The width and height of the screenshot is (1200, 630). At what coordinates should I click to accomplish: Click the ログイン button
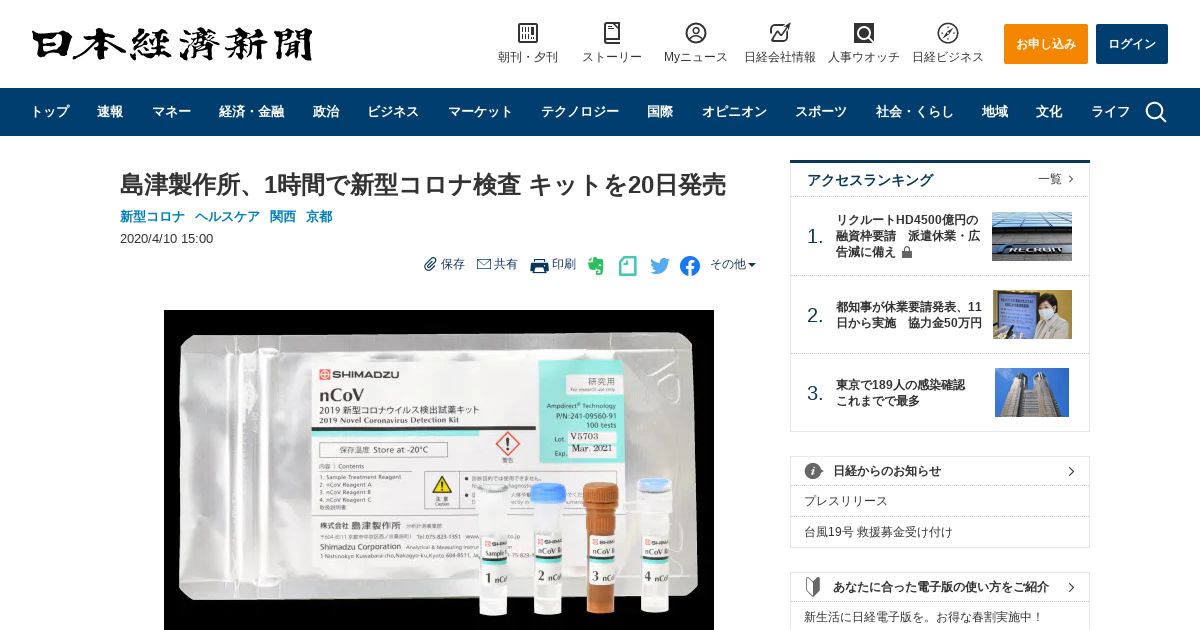pyautogui.click(x=1132, y=44)
